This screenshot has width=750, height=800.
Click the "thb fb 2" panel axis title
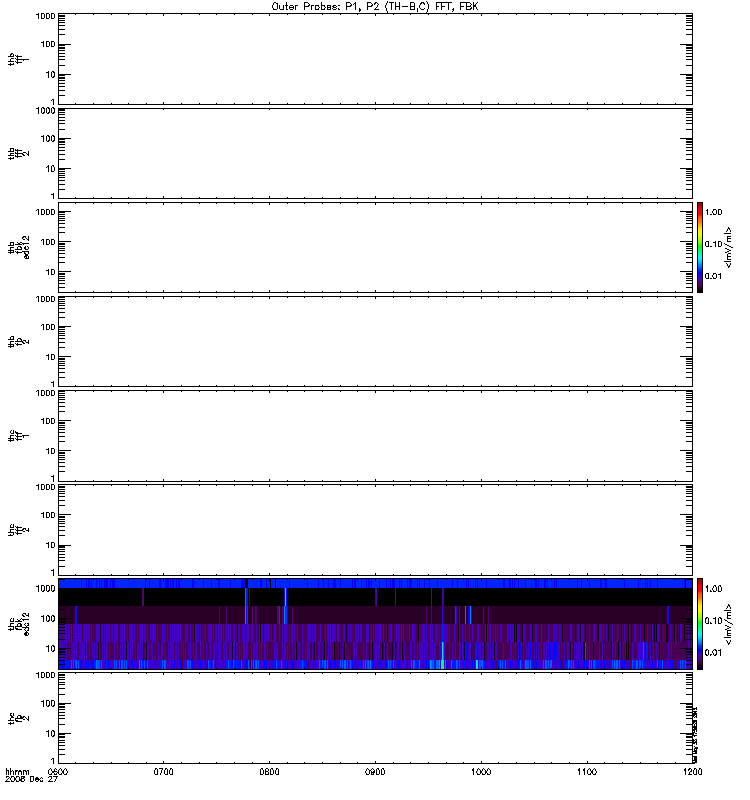[x=18, y=342]
